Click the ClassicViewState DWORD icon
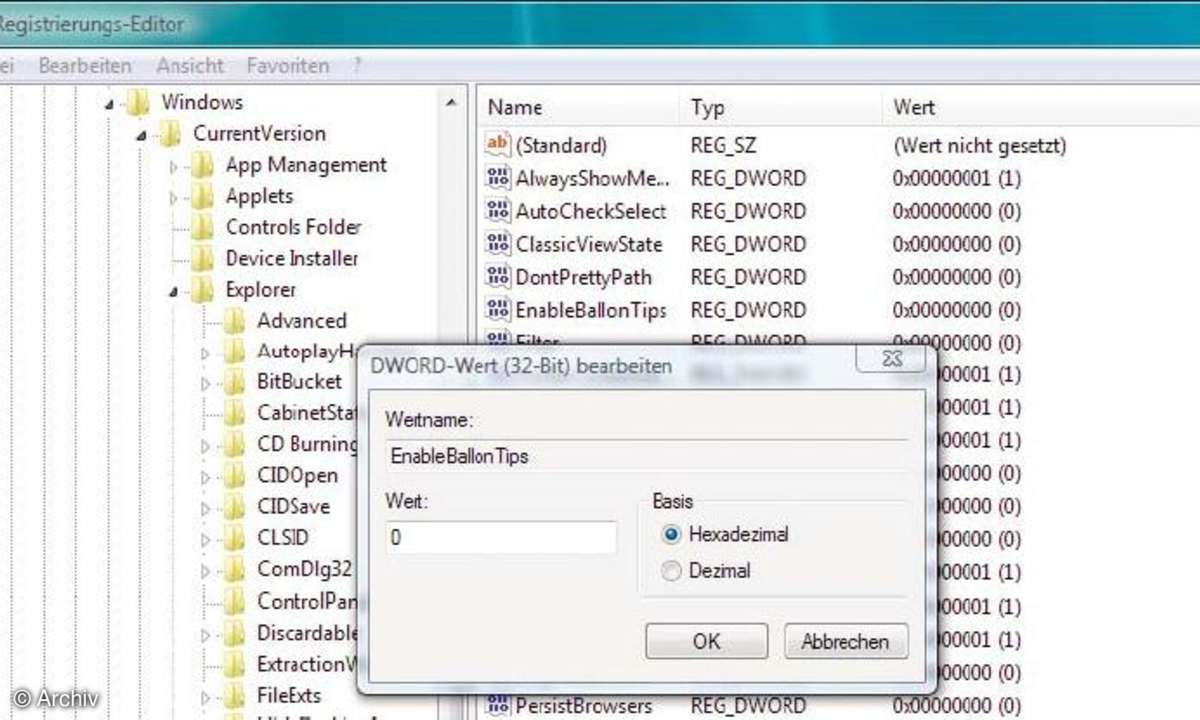Viewport: 1200px width, 720px height. (497, 243)
